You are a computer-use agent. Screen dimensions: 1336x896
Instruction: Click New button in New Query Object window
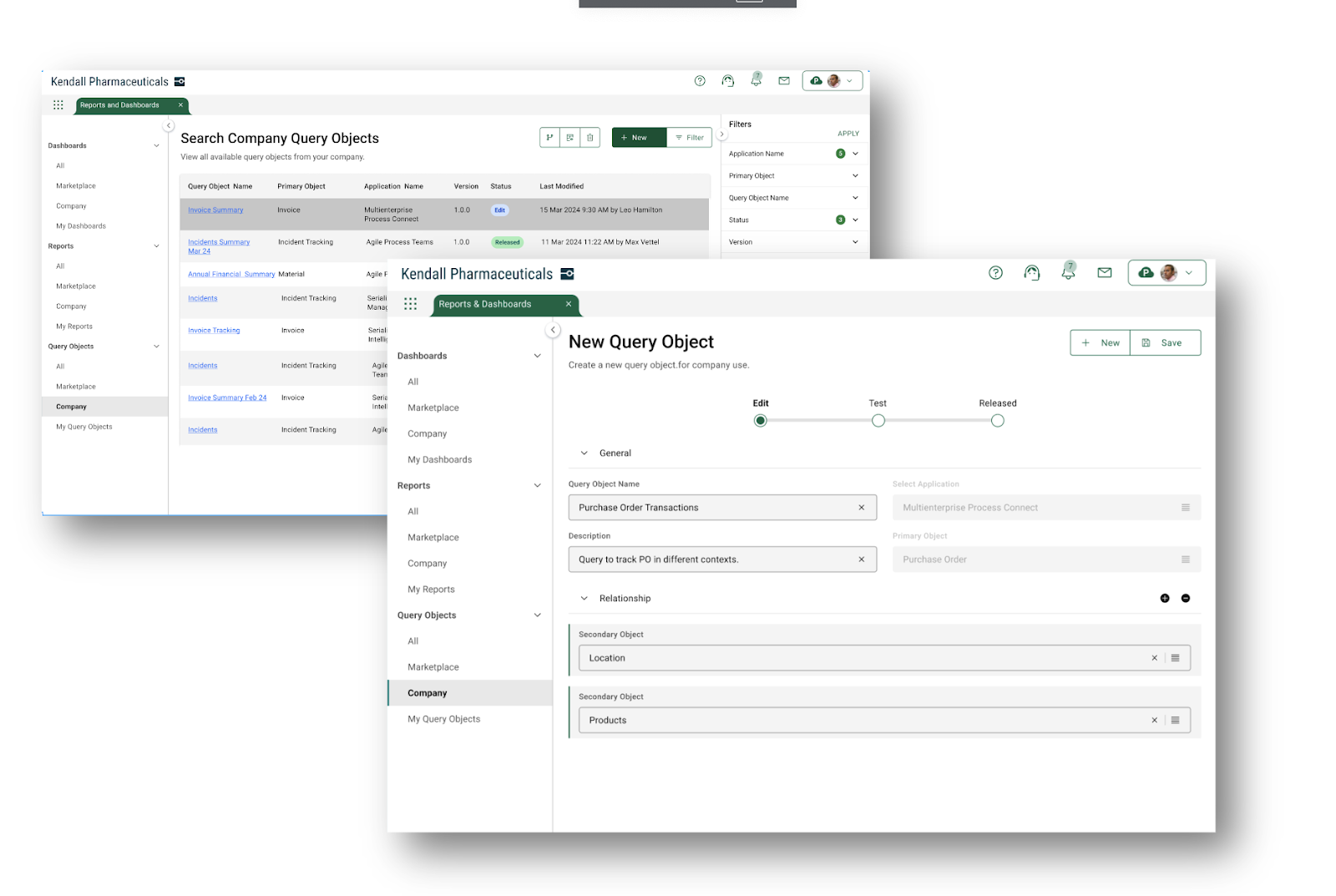(x=1101, y=342)
